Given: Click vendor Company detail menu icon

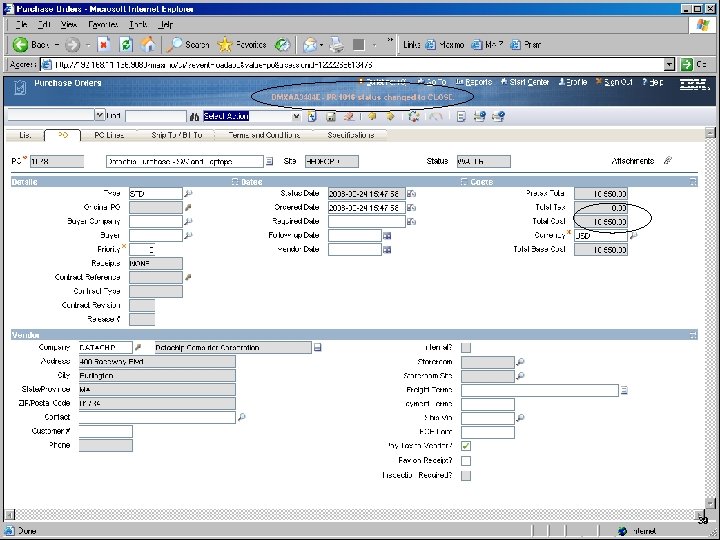Looking at the screenshot, I should [137, 348].
